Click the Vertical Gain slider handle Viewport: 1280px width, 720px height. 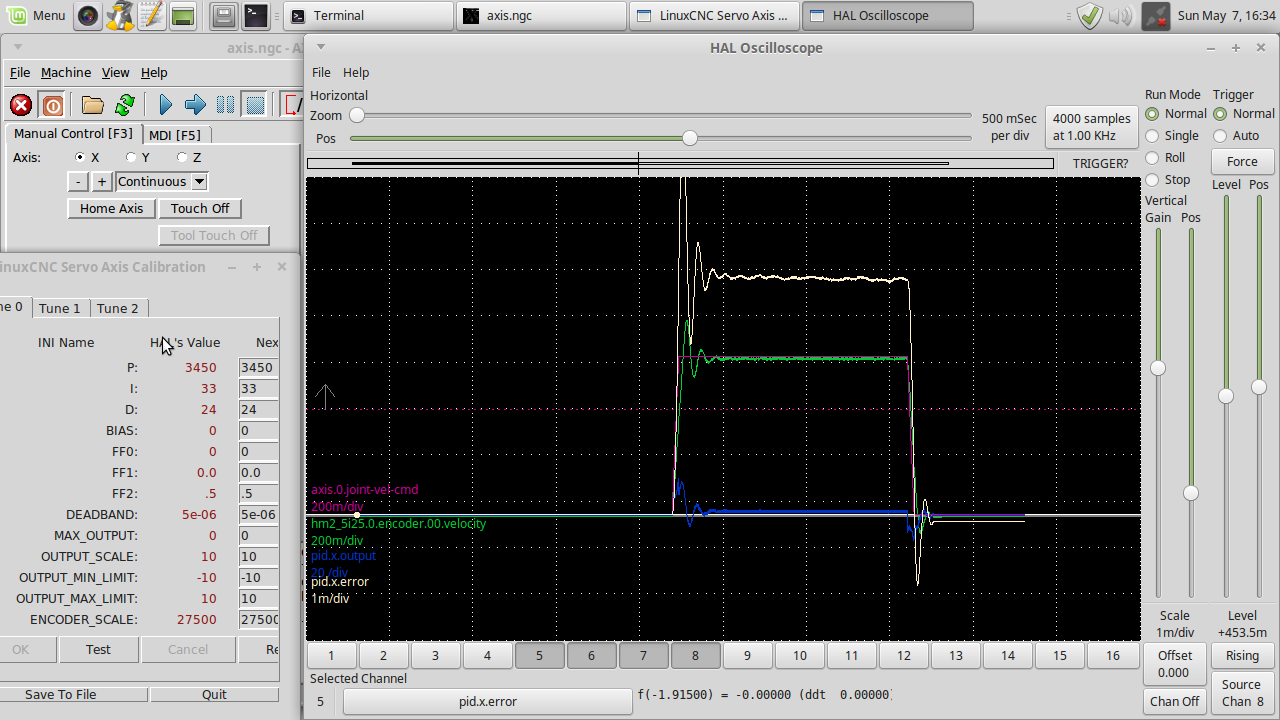coord(1158,368)
